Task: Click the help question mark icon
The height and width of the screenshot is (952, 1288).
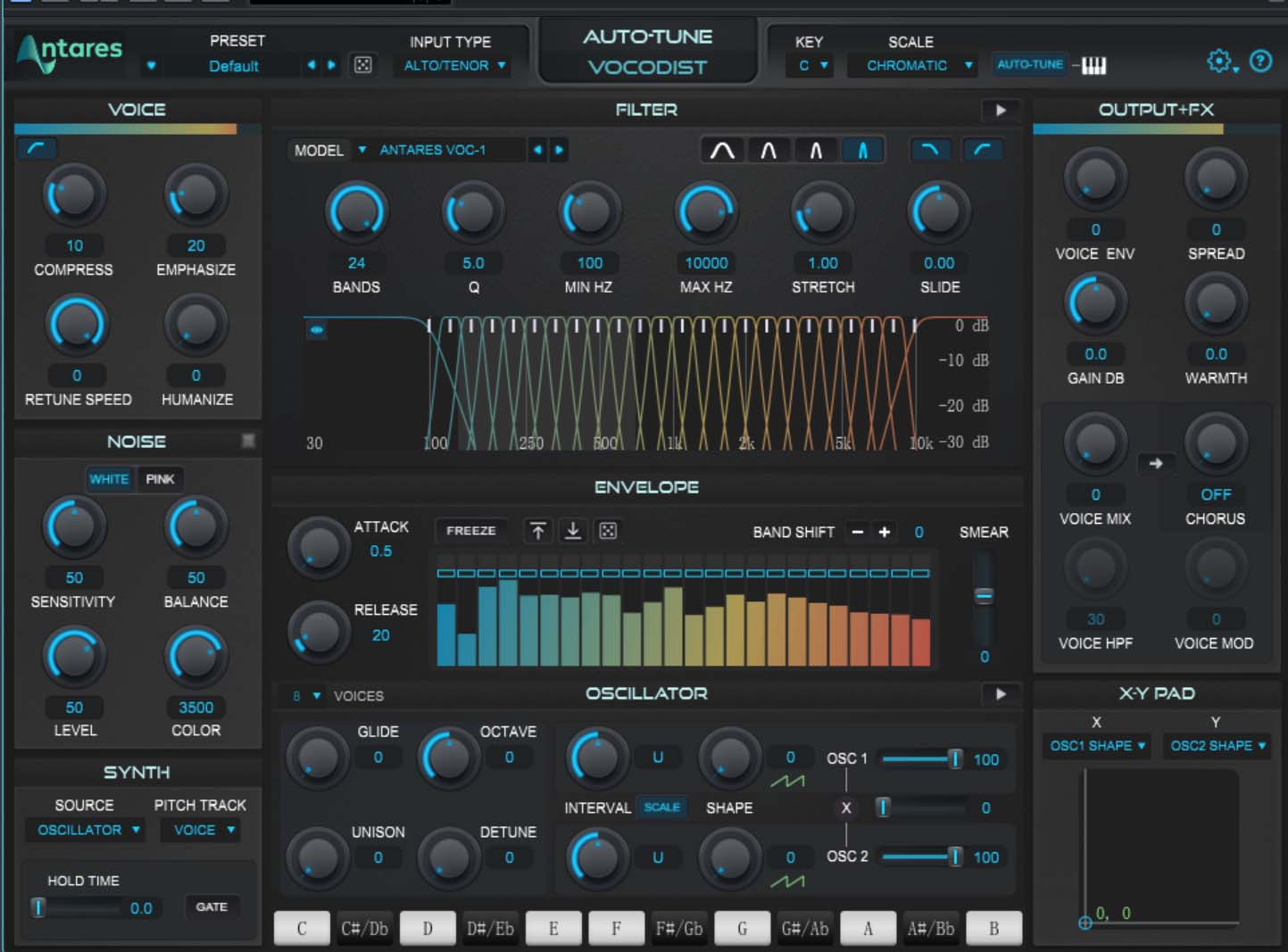Action: tap(1261, 62)
